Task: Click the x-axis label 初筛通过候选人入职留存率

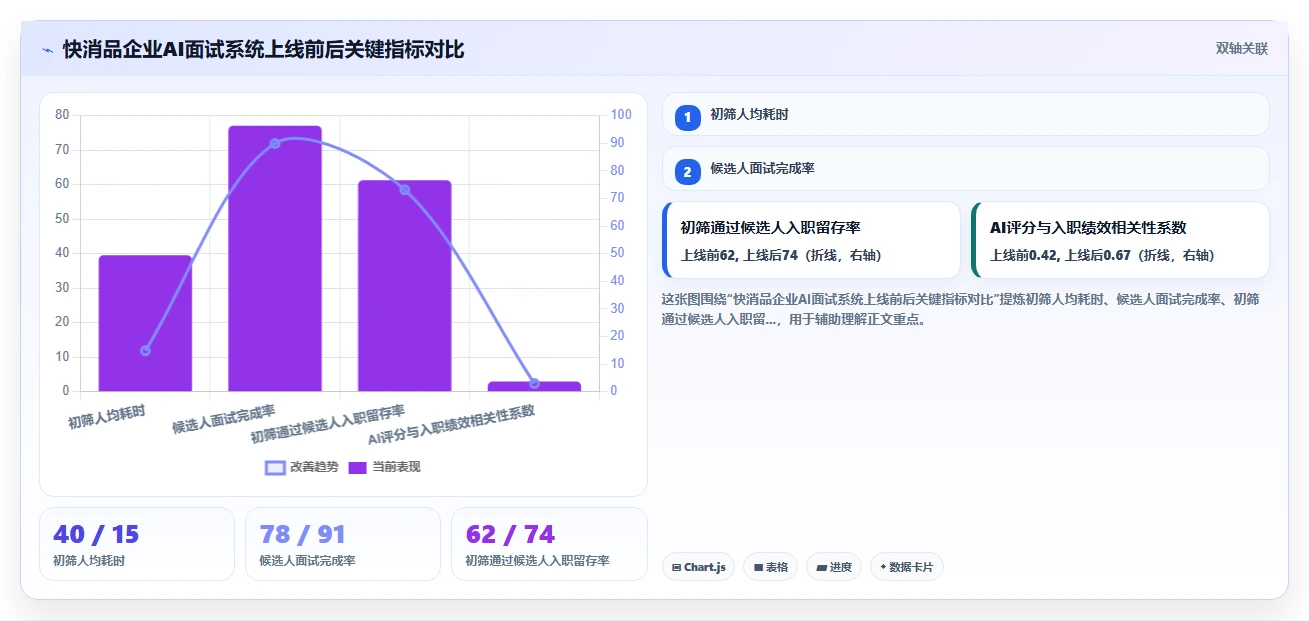Action: pyautogui.click(x=328, y=424)
